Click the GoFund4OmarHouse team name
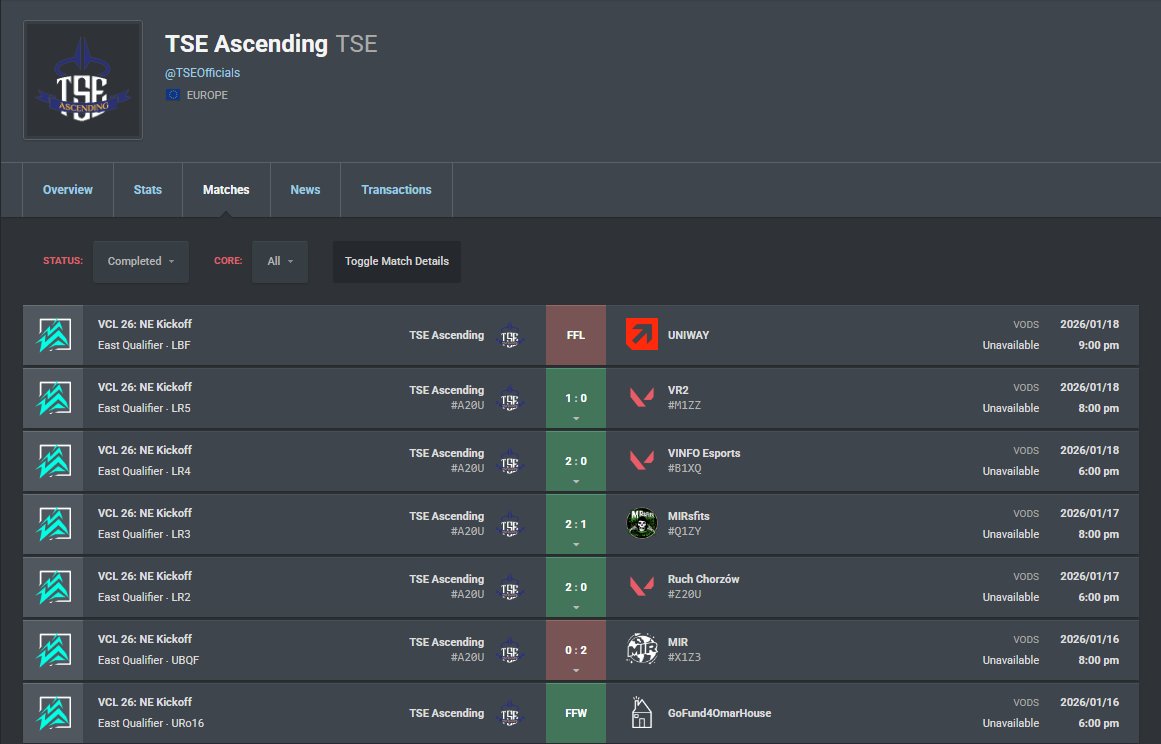The height and width of the screenshot is (744, 1161). pyautogui.click(x=720, y=713)
